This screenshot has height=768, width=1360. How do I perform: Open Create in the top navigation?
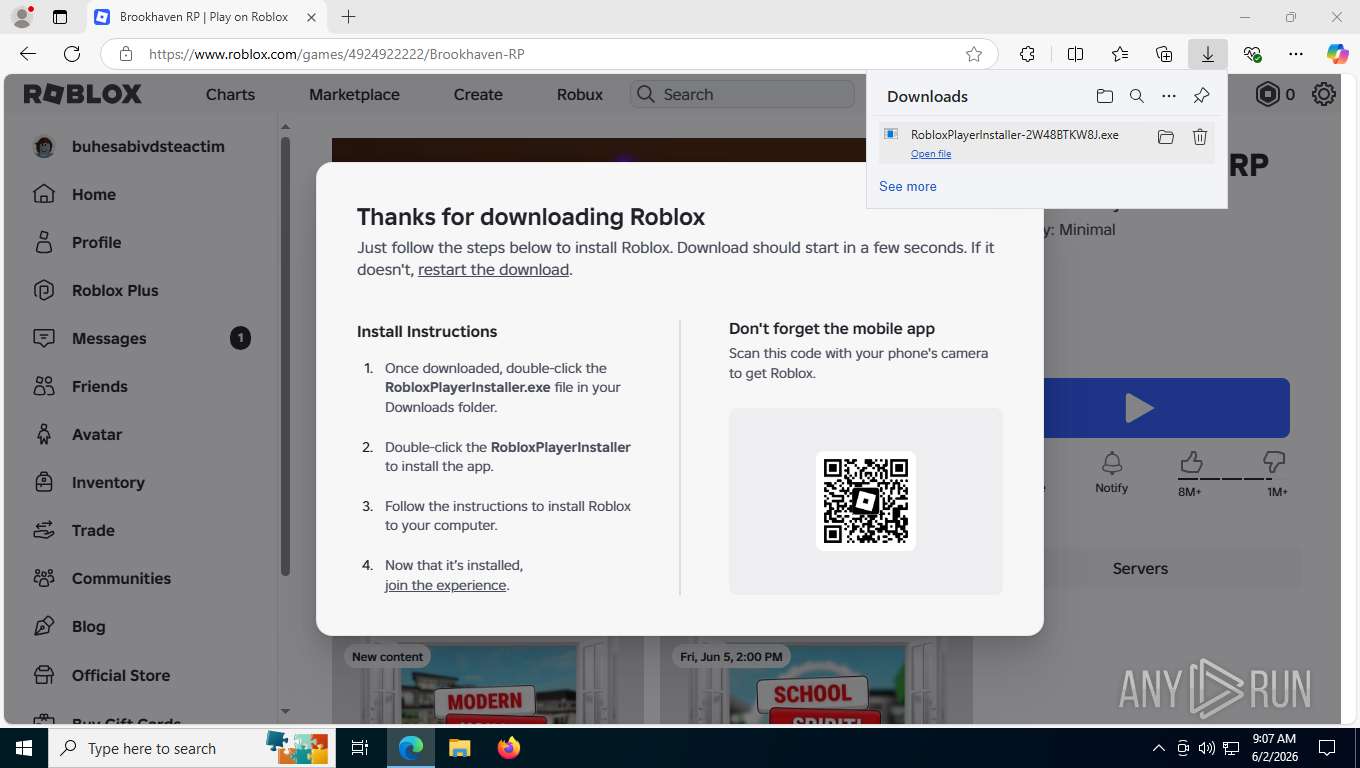click(478, 94)
